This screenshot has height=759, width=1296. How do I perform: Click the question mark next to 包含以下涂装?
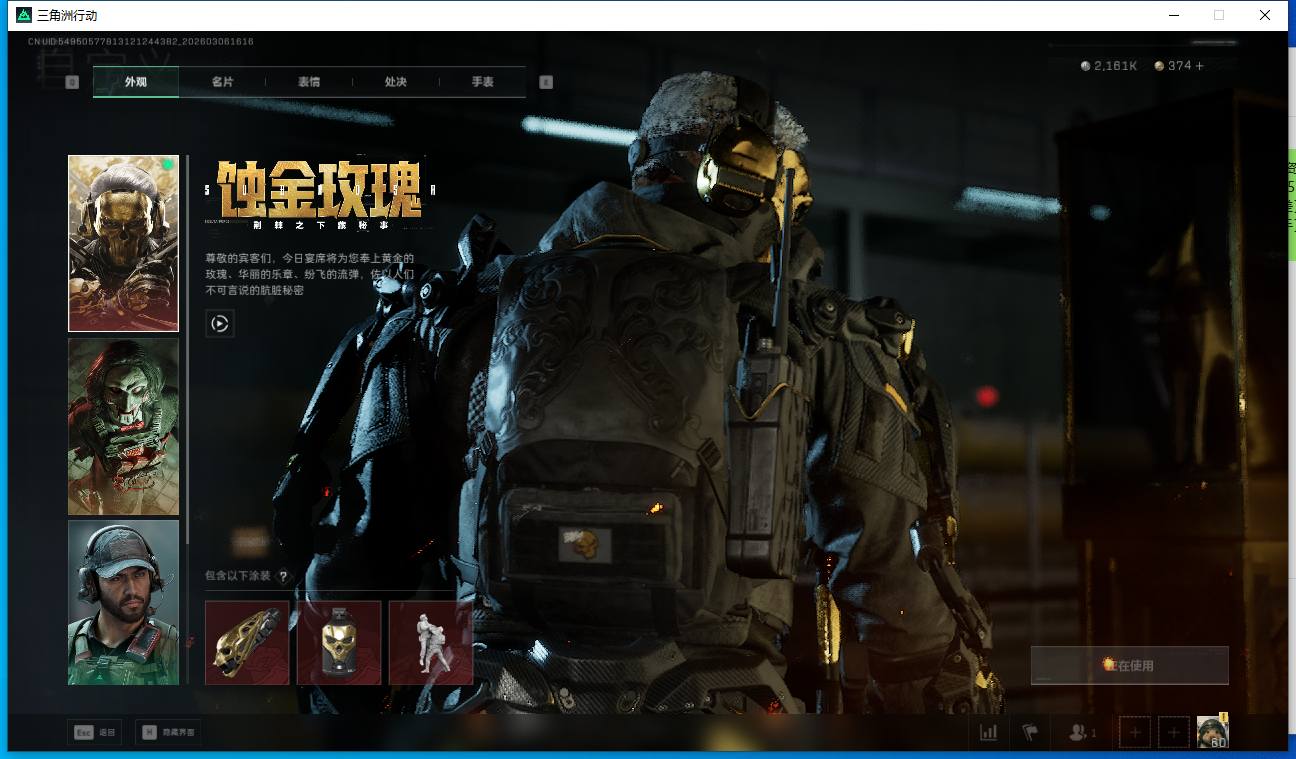click(283, 576)
